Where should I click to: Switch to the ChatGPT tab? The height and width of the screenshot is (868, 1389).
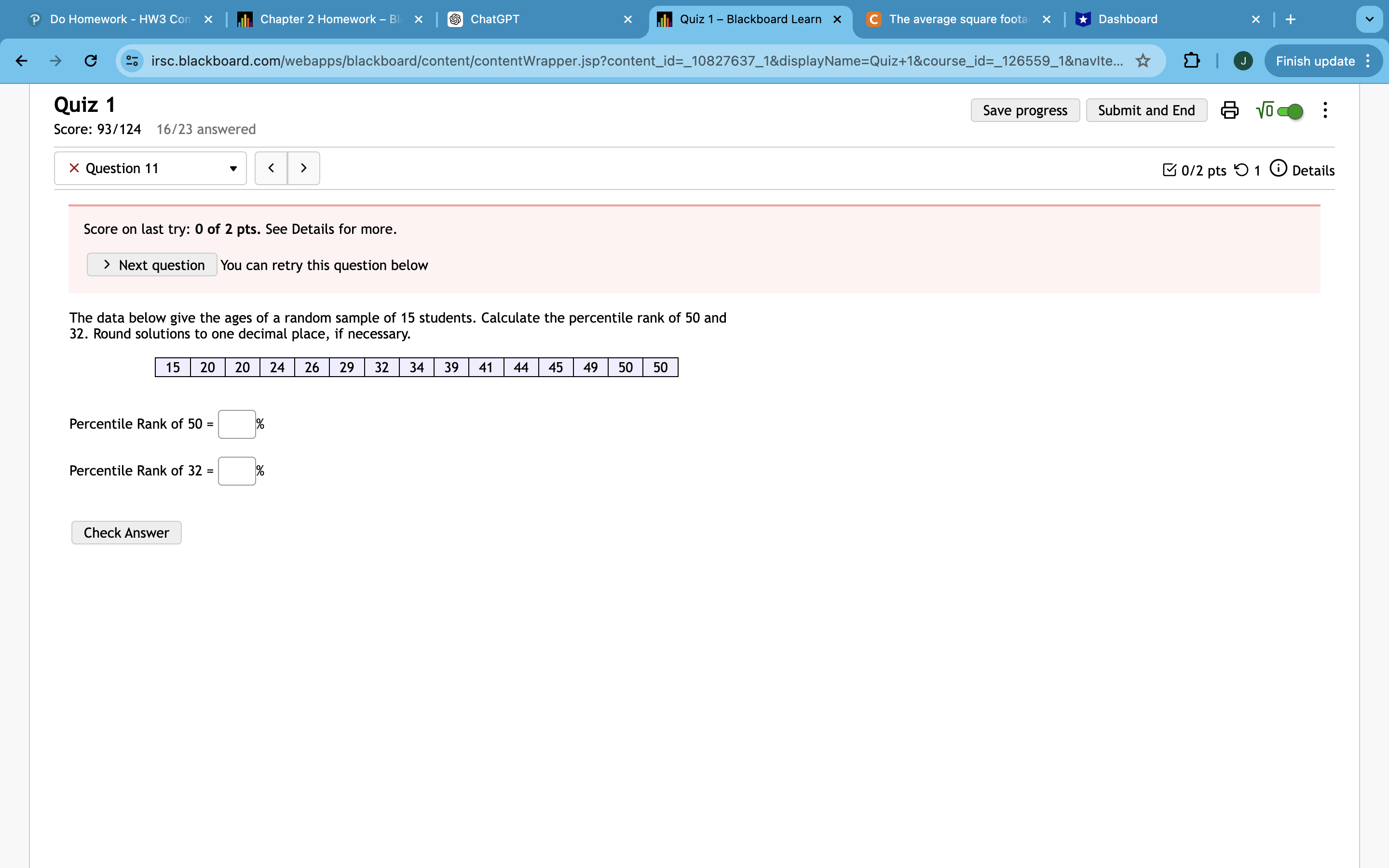pos(505,19)
